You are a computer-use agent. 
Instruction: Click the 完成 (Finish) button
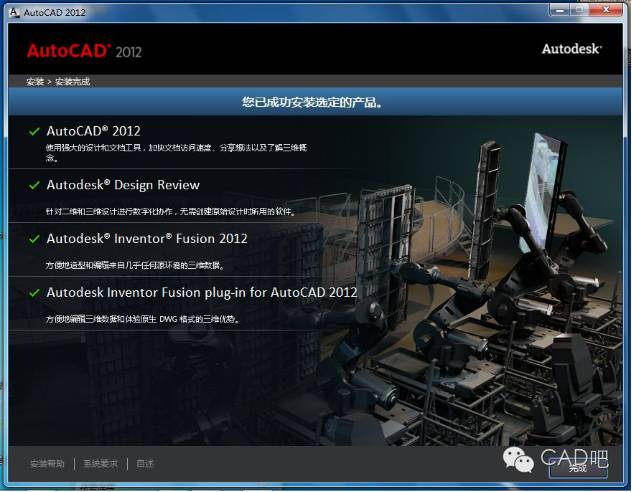tap(578, 469)
